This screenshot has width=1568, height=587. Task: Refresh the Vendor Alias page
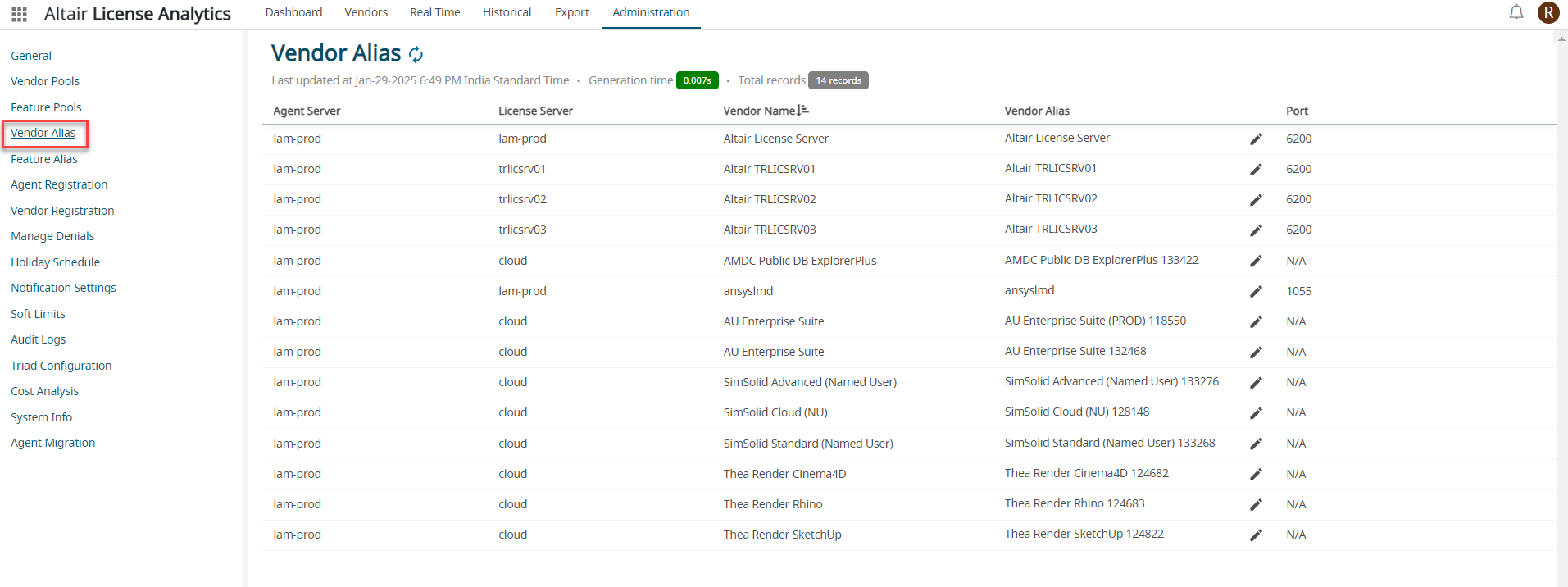(416, 55)
